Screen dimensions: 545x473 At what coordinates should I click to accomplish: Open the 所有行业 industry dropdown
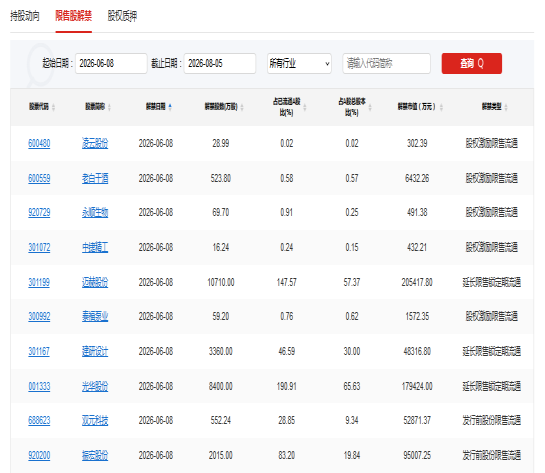(x=299, y=64)
